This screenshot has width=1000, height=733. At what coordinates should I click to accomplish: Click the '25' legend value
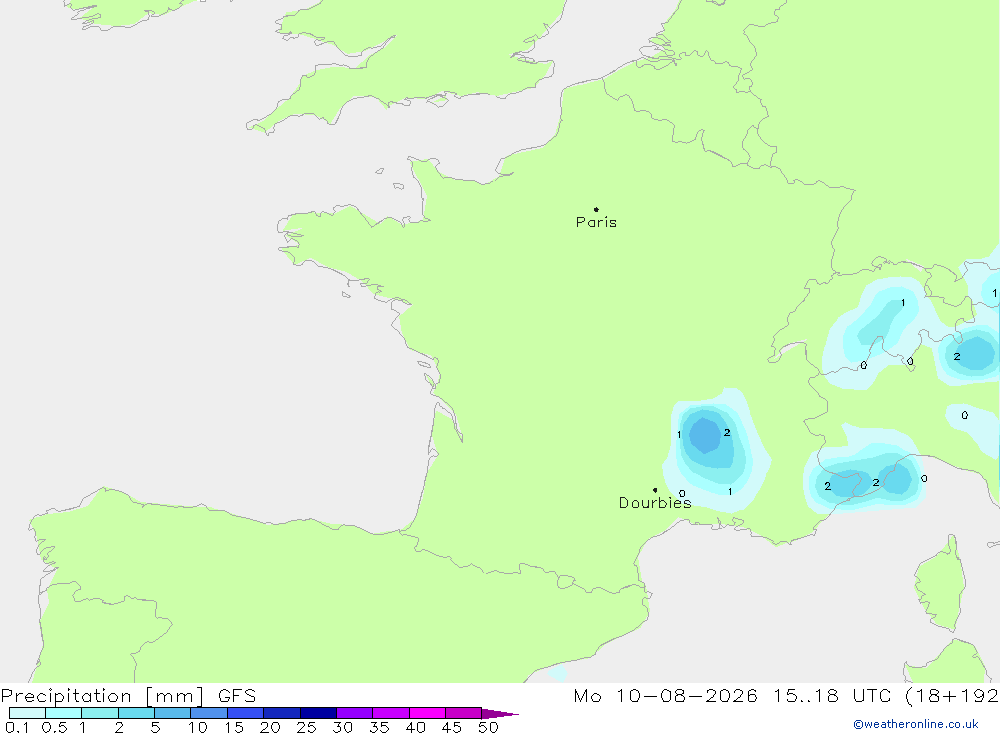pos(306,727)
